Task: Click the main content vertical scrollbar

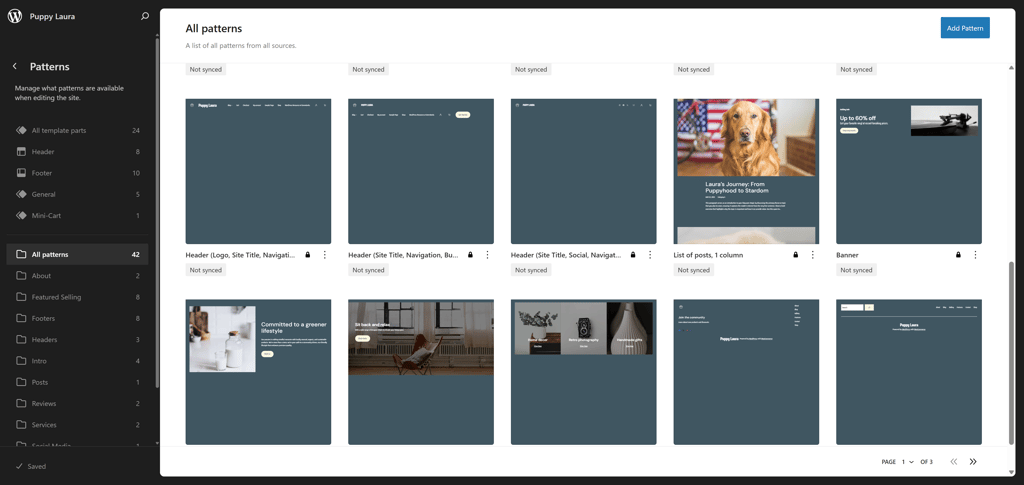Action: coord(1012,352)
